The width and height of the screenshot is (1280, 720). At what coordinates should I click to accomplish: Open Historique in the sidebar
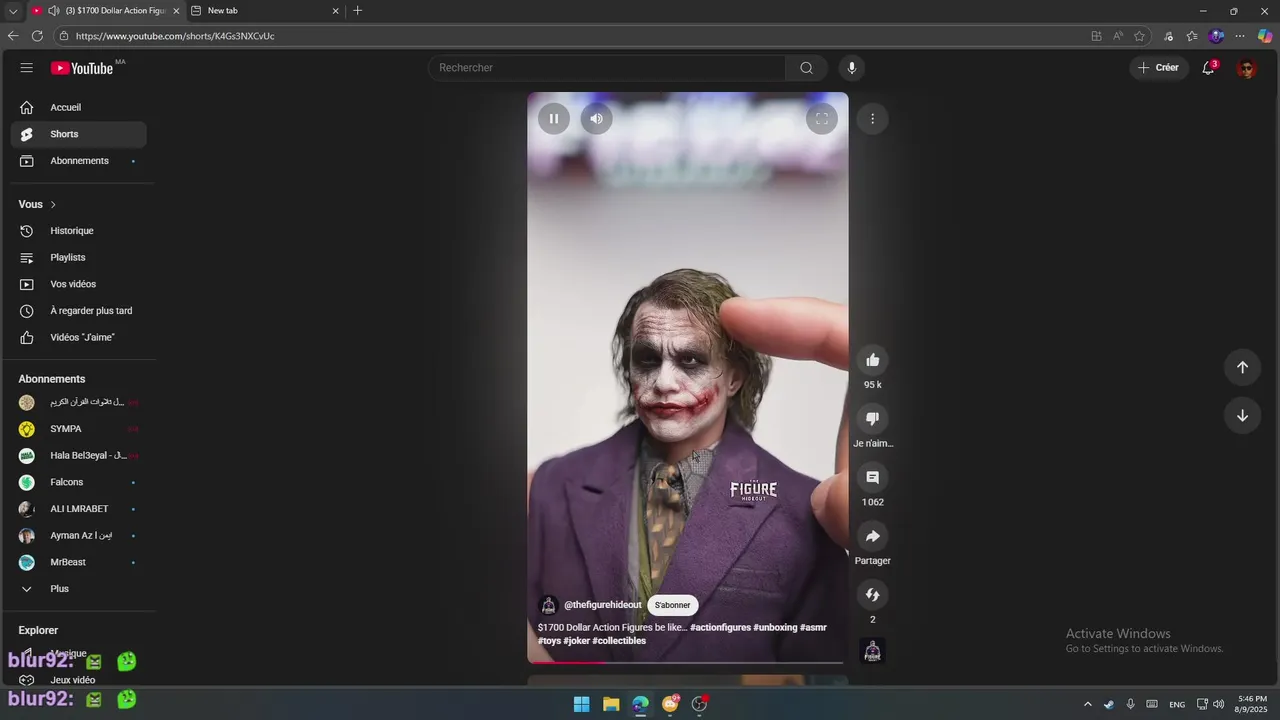click(79, 231)
